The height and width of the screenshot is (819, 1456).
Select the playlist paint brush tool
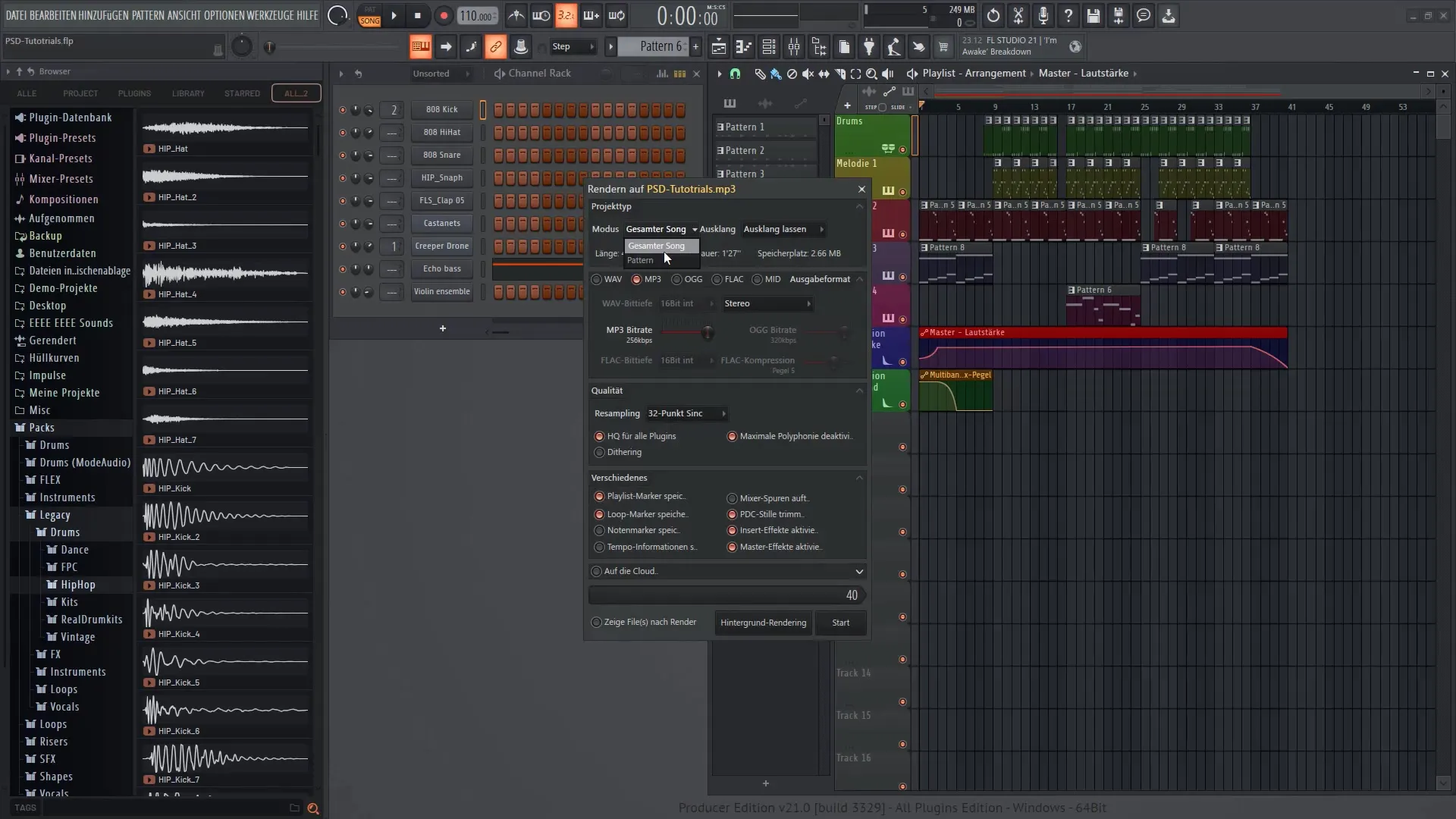tap(776, 74)
